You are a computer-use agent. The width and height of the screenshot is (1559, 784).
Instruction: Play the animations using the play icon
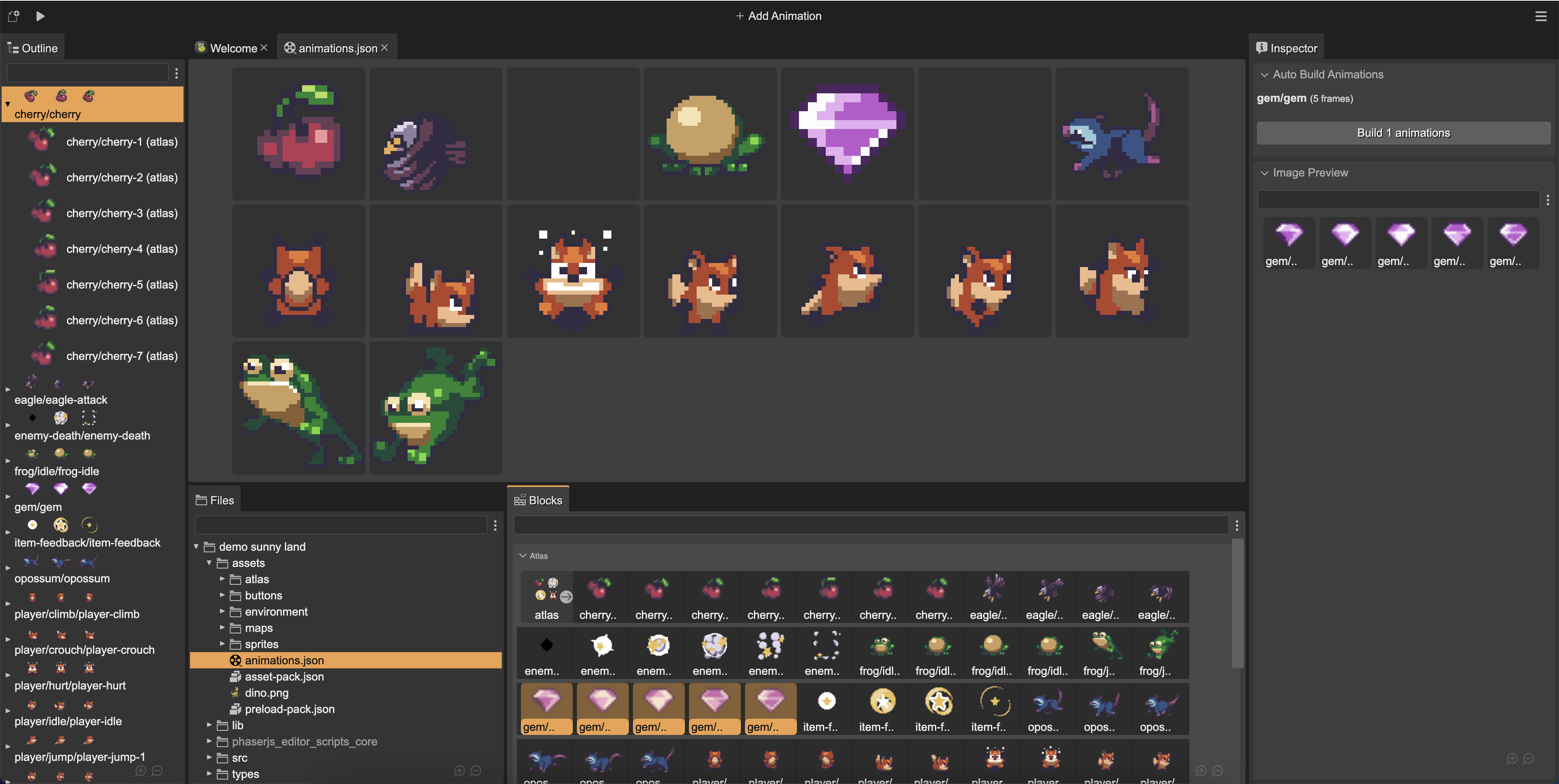coord(40,16)
